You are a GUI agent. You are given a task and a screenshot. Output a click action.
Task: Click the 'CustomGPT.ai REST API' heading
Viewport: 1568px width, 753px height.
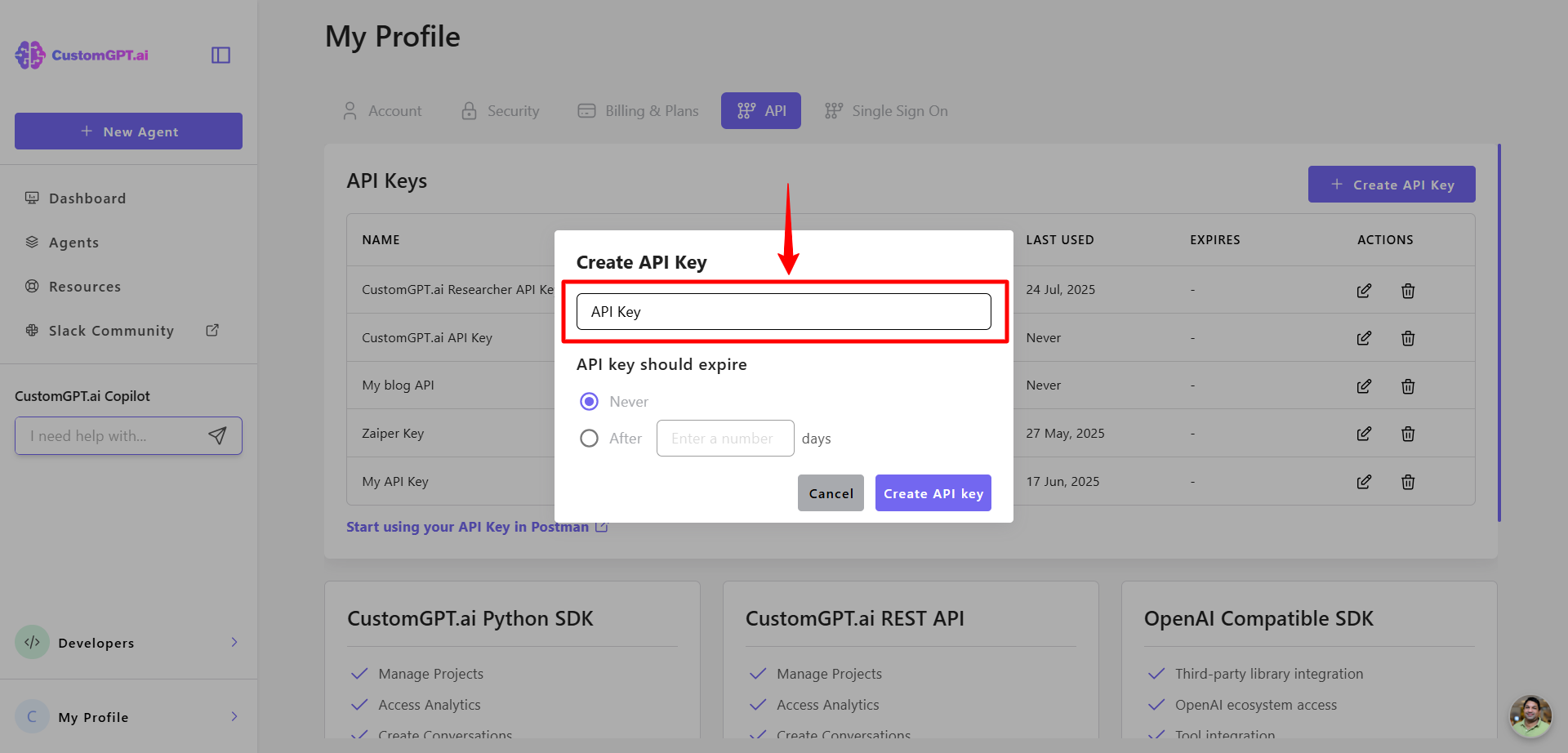[855, 619]
